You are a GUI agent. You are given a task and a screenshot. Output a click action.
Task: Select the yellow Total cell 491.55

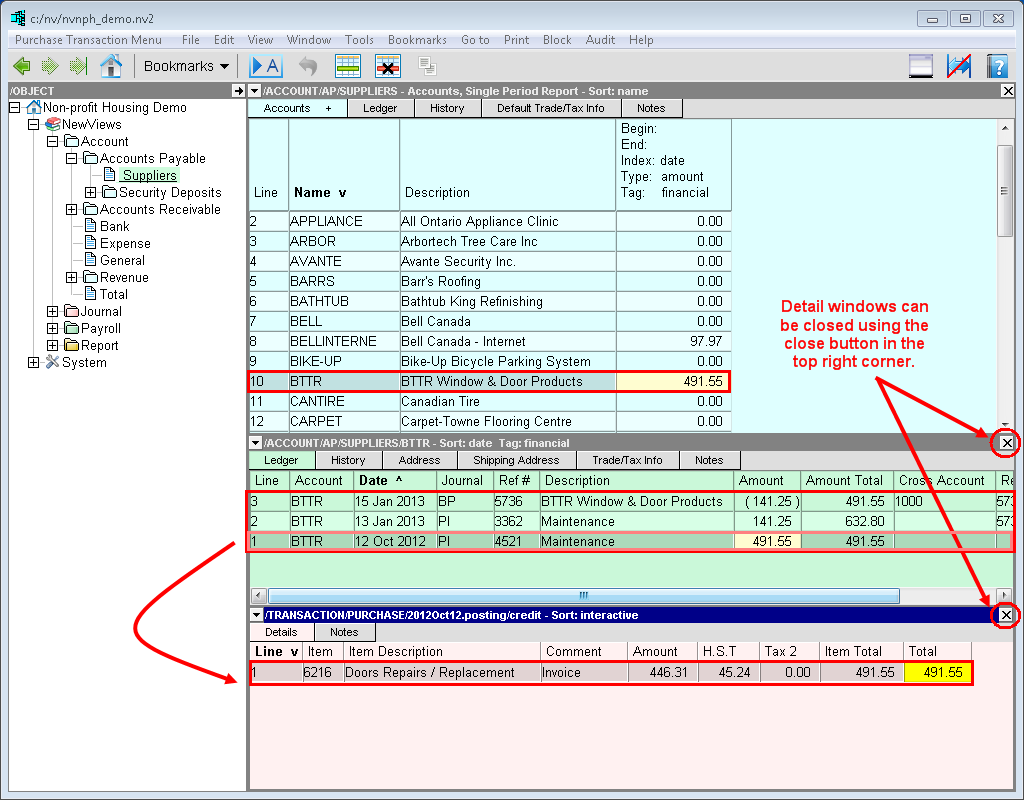[x=938, y=673]
